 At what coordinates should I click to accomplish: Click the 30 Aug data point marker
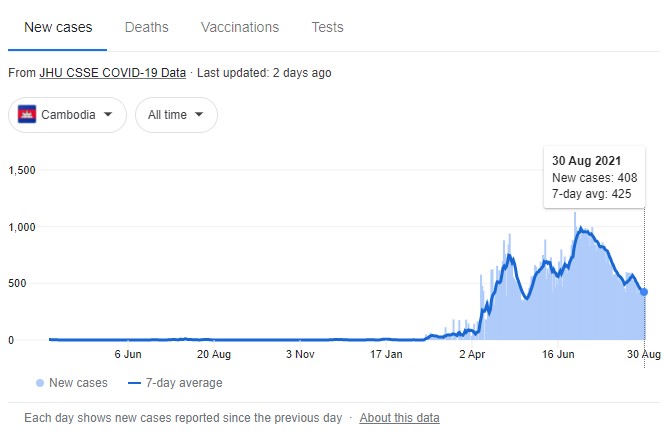point(644,292)
